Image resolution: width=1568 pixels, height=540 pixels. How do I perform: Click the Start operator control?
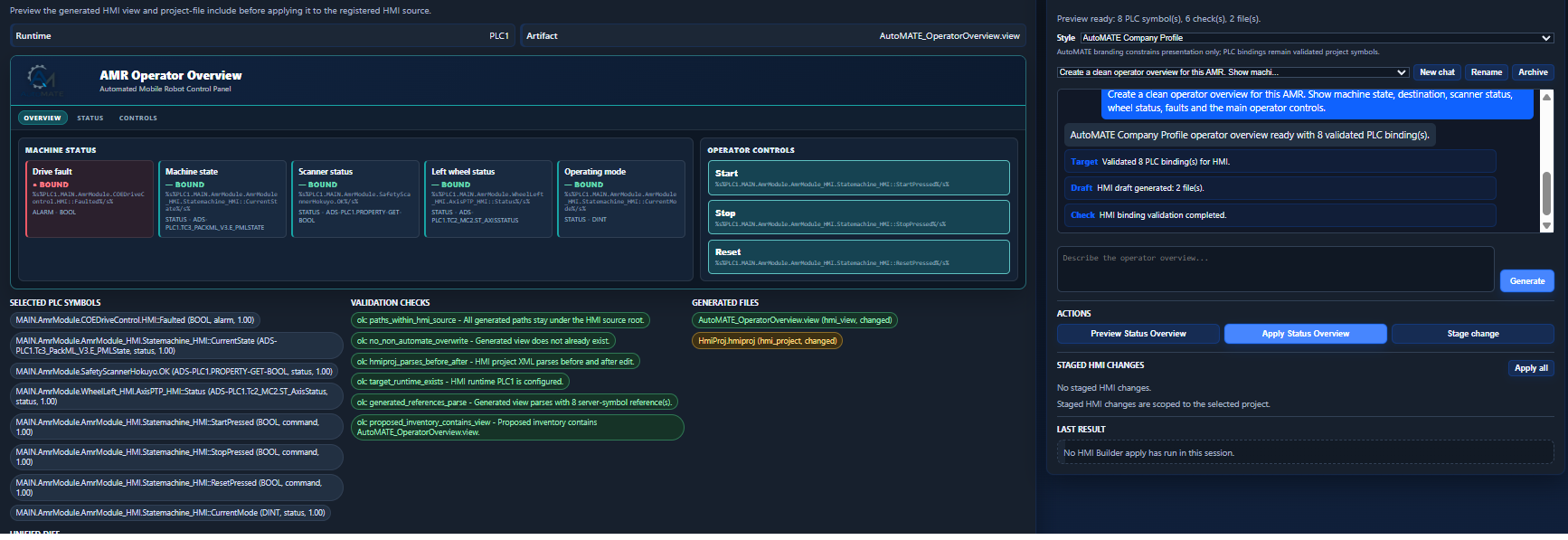[858, 177]
